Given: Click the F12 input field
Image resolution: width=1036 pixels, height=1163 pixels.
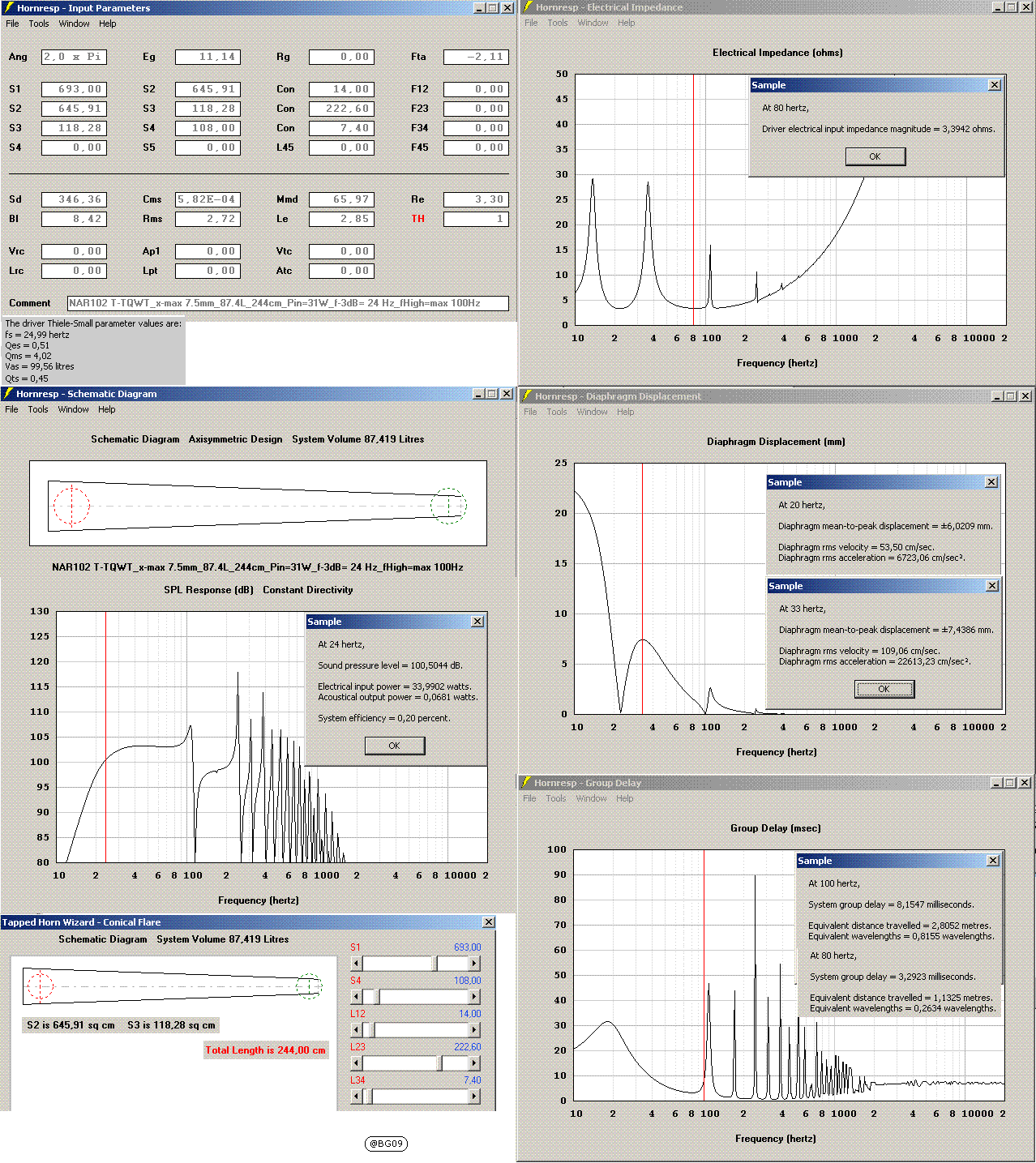Looking at the screenshot, I should coord(476,89).
